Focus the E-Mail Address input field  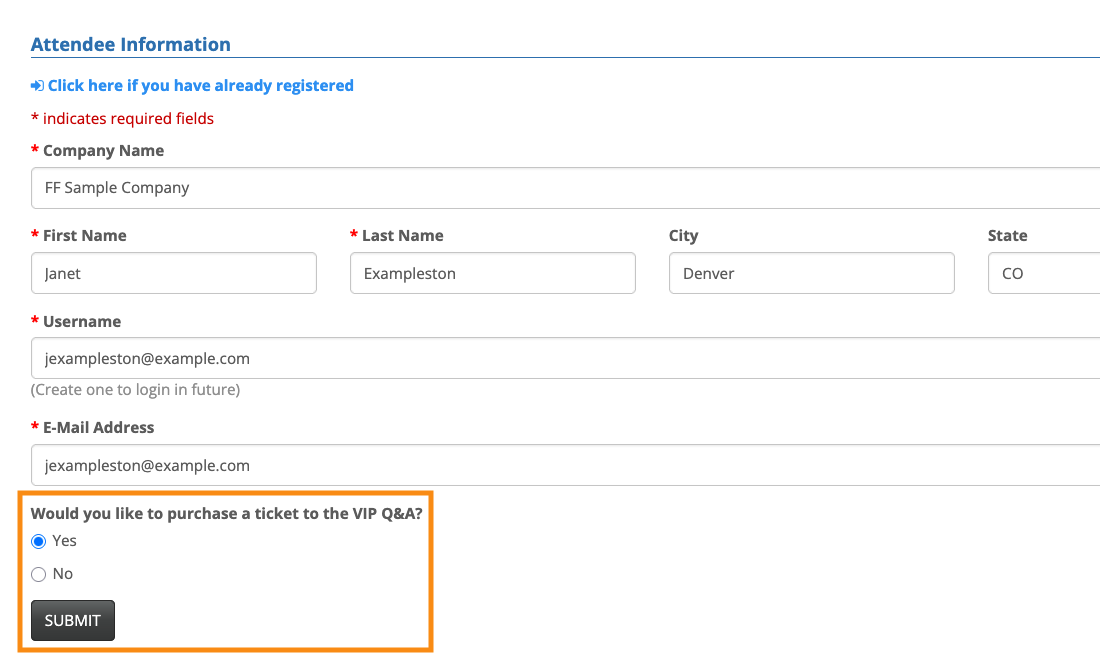point(565,465)
